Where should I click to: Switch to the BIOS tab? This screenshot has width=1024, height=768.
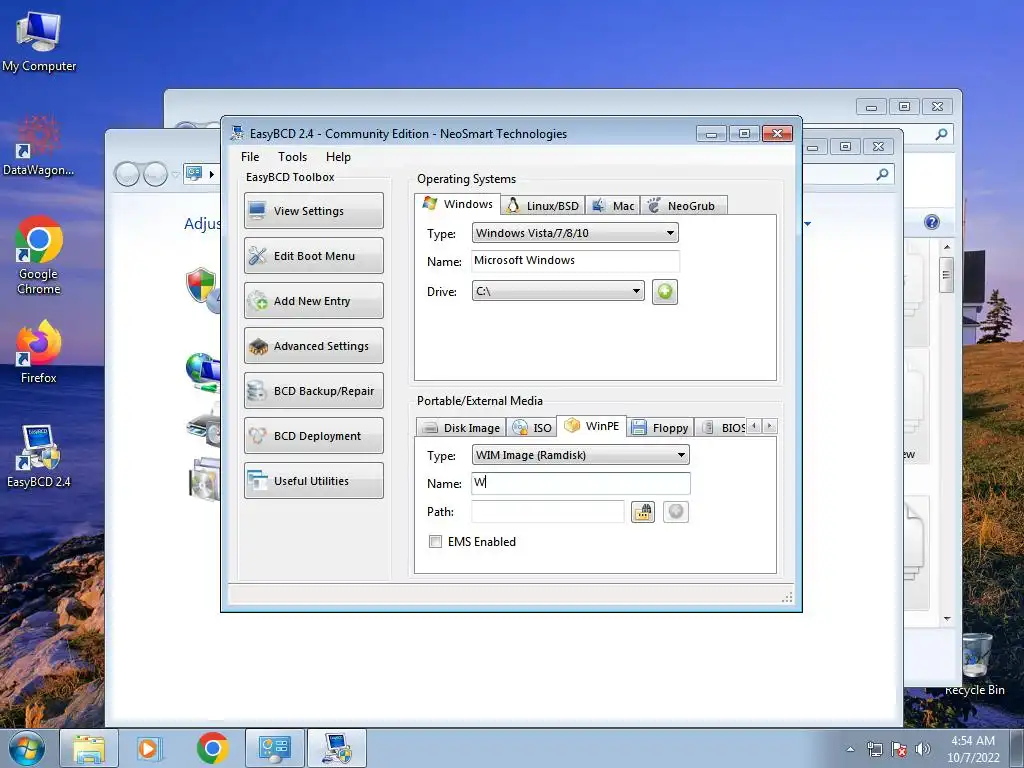point(722,428)
